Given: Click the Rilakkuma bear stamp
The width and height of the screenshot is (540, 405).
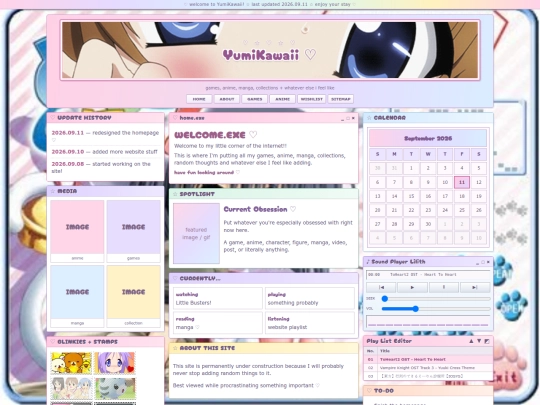Looking at the screenshot, I should (71, 363).
